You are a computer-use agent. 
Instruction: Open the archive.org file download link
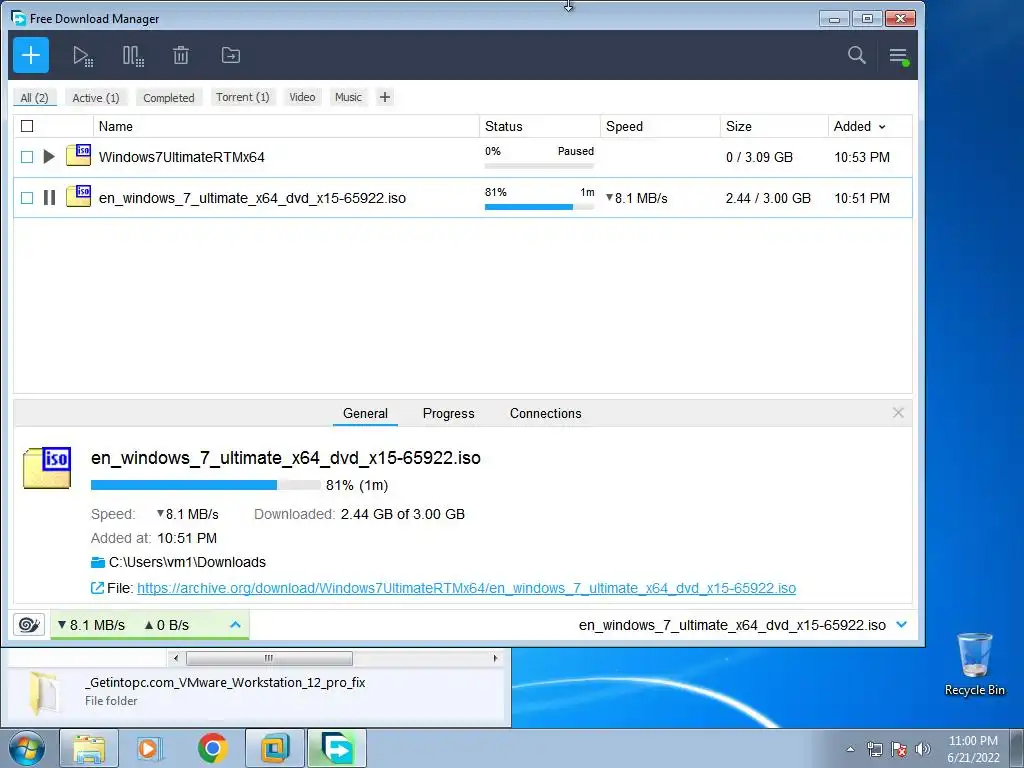point(466,588)
